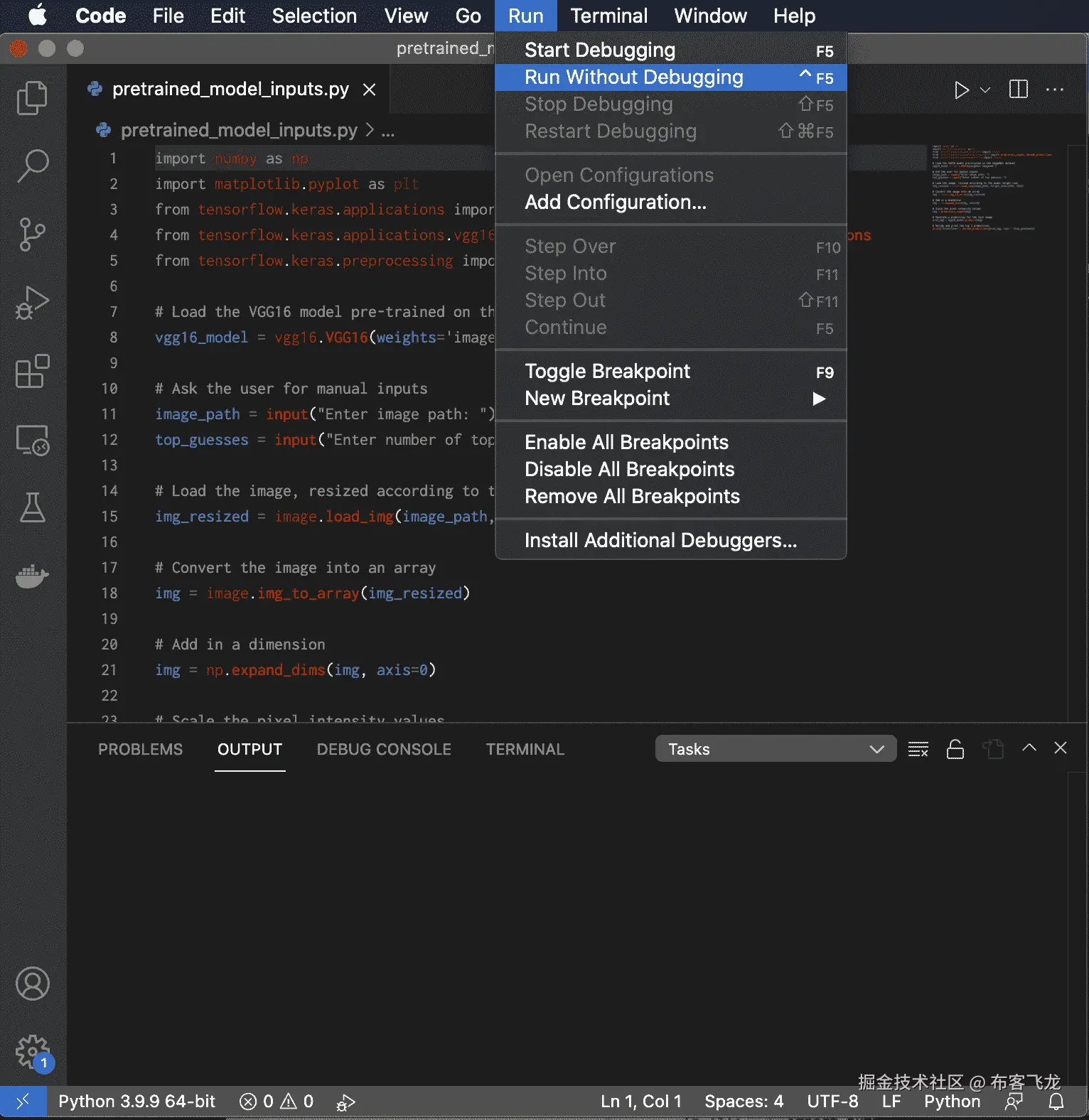Expand the run button dropdown arrow

pyautogui.click(x=985, y=90)
